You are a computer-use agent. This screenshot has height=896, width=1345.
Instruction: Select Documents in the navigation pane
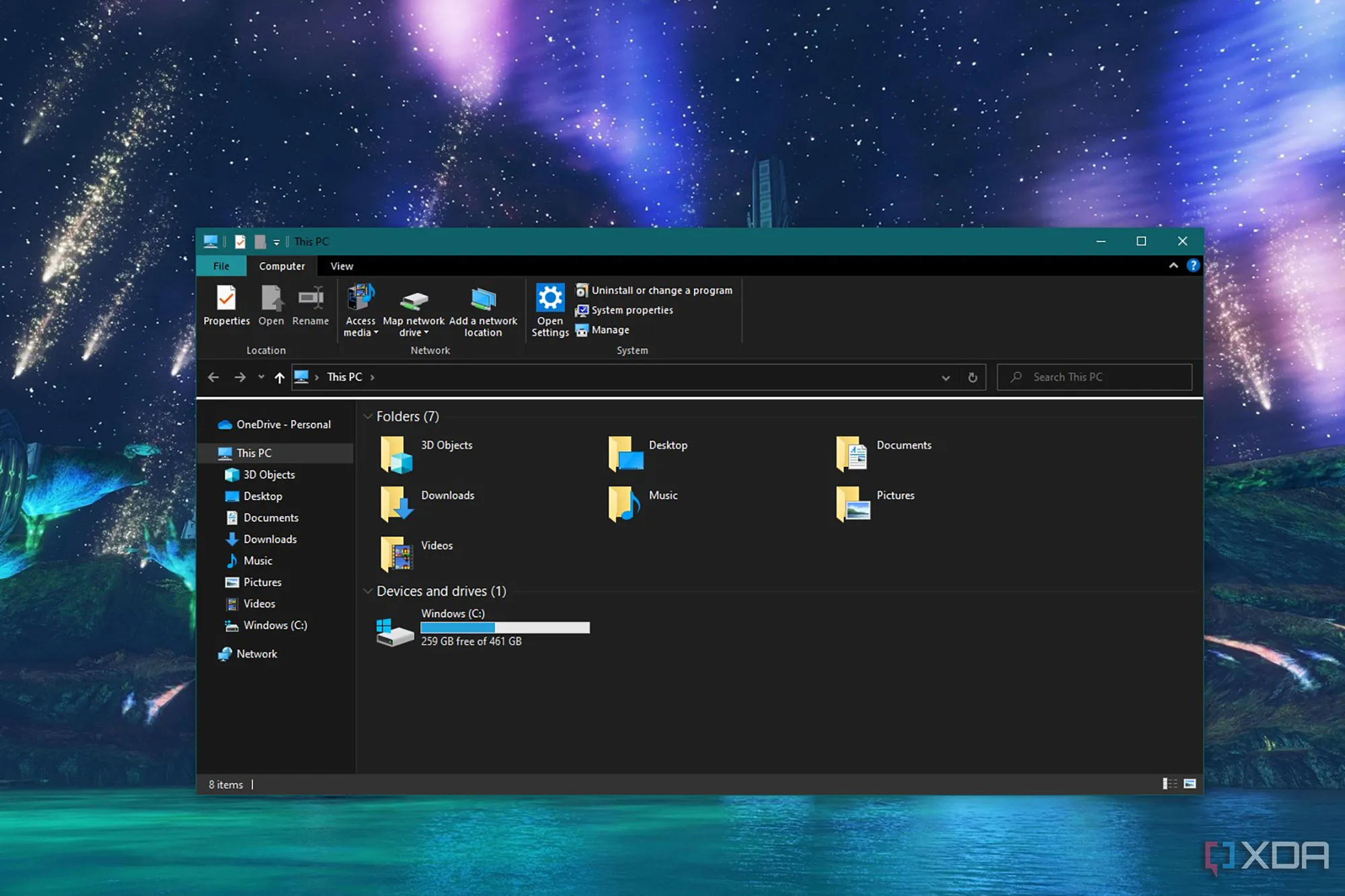(x=262, y=518)
